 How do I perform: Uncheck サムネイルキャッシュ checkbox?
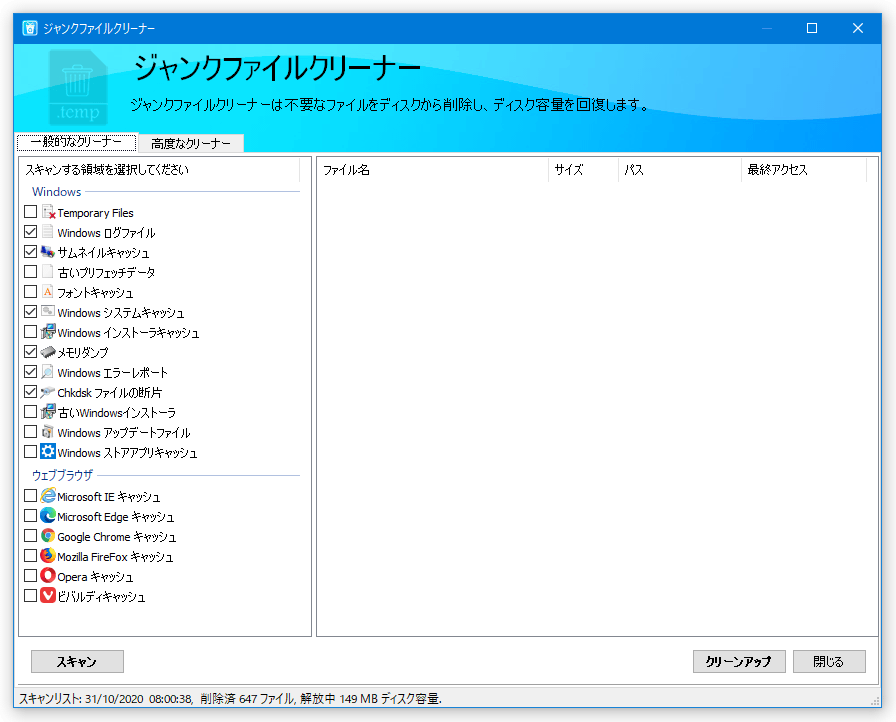pyautogui.click(x=31, y=252)
